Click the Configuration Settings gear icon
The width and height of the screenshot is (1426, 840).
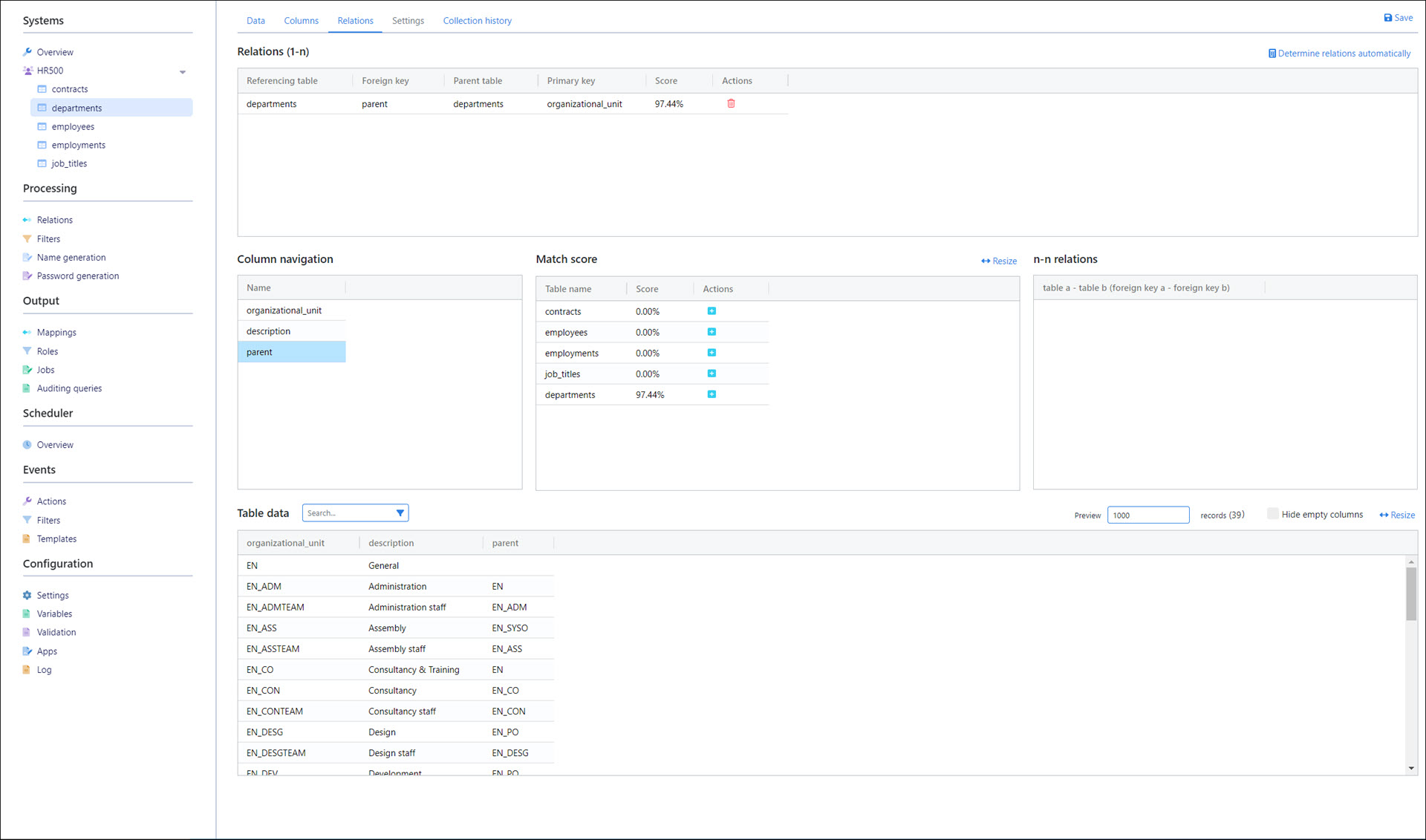(27, 595)
